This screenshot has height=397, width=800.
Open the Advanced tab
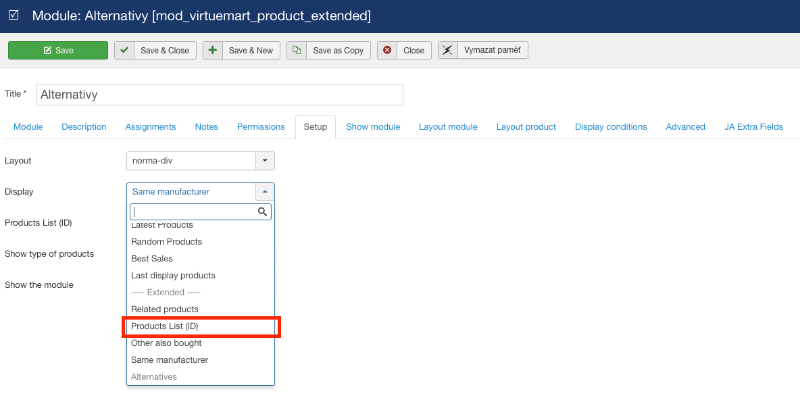[685, 127]
